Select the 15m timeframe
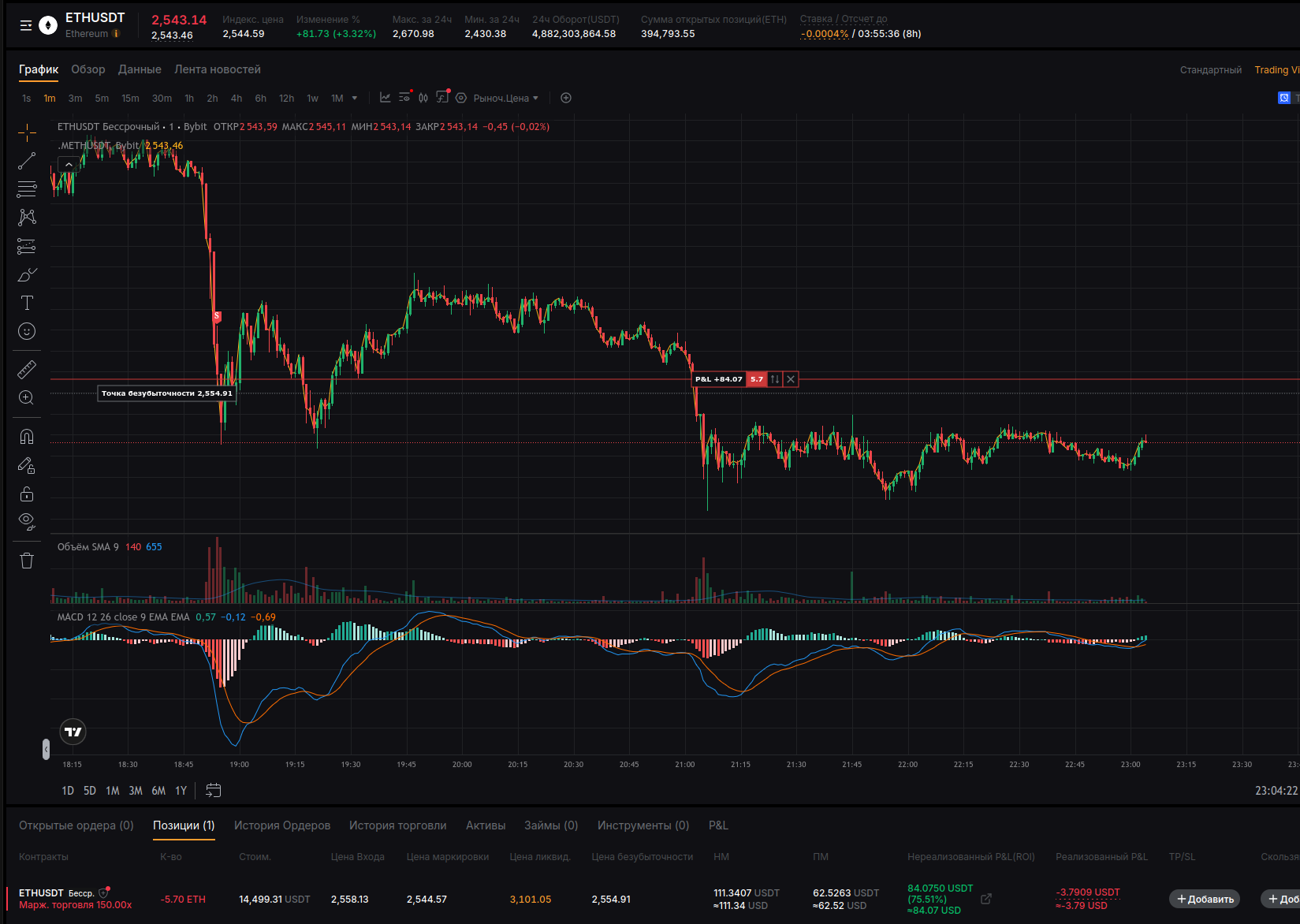 click(130, 98)
